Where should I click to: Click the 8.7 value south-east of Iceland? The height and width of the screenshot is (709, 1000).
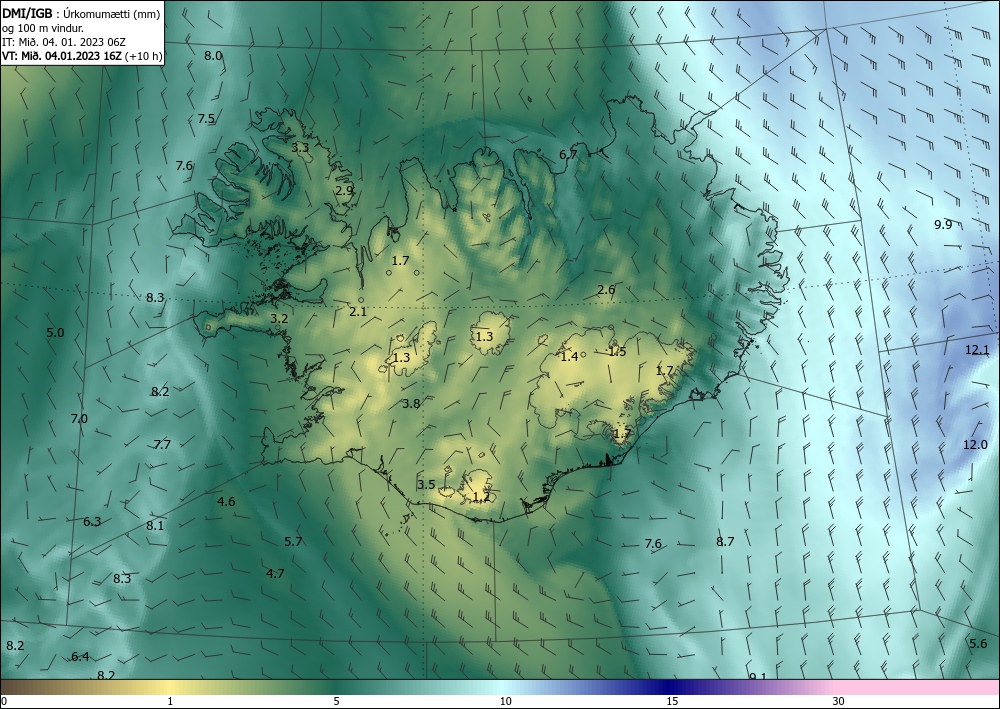tap(725, 541)
